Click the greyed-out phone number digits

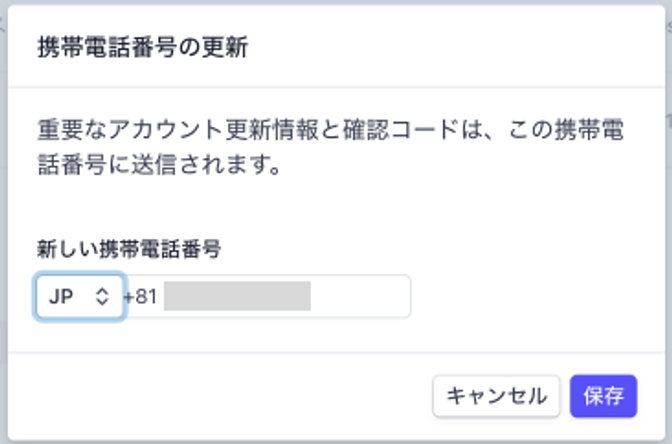tap(237, 297)
